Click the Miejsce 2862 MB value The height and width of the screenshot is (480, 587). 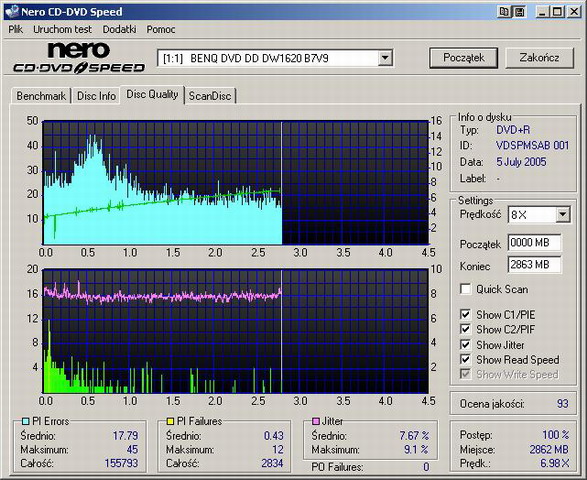tap(549, 449)
